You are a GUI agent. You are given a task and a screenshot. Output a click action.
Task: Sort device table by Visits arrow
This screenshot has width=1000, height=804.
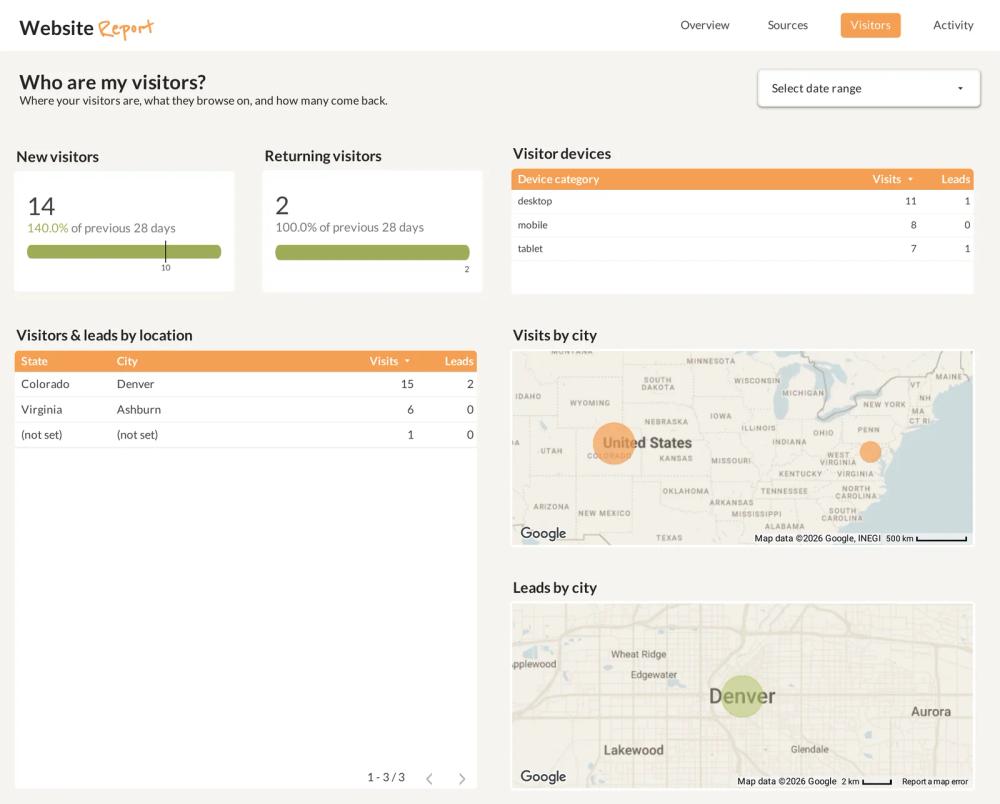tap(910, 179)
